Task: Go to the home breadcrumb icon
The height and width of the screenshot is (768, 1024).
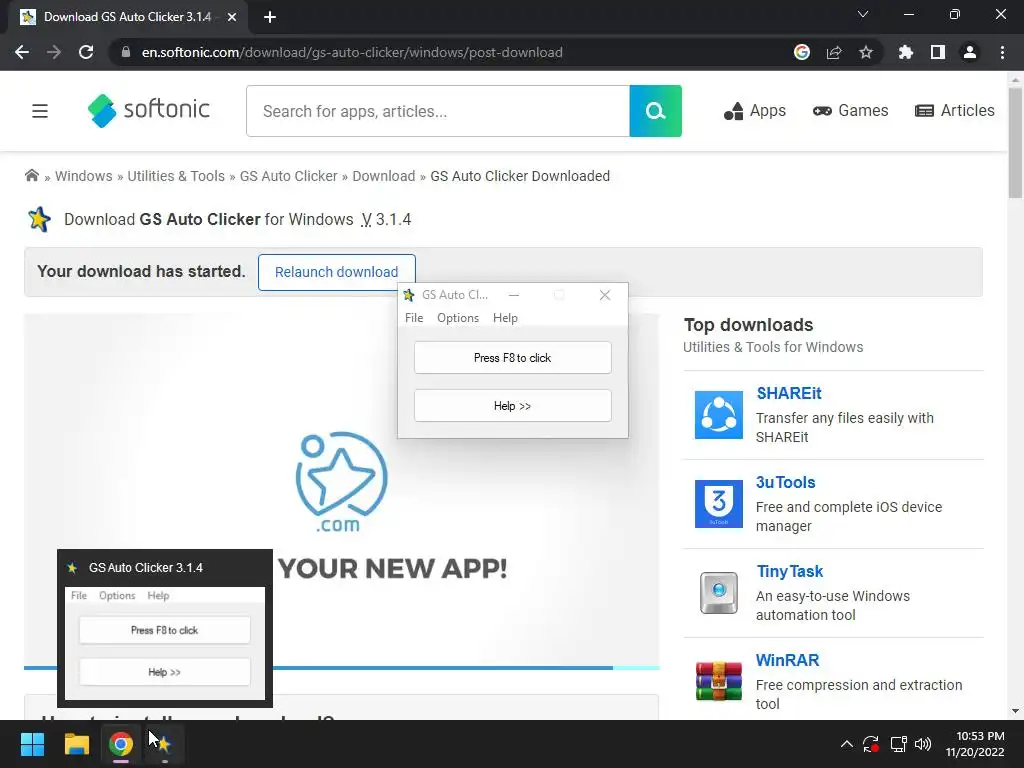Action: click(x=31, y=175)
